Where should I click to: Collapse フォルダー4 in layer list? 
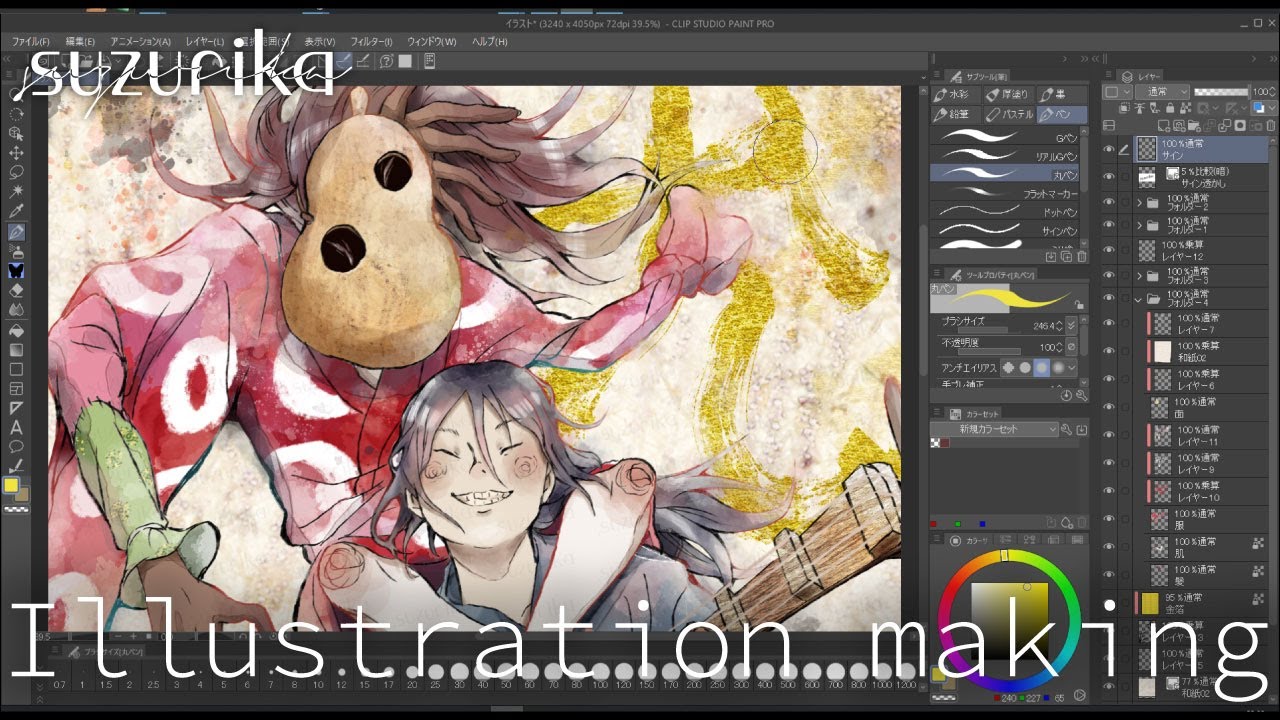[x=1139, y=299]
